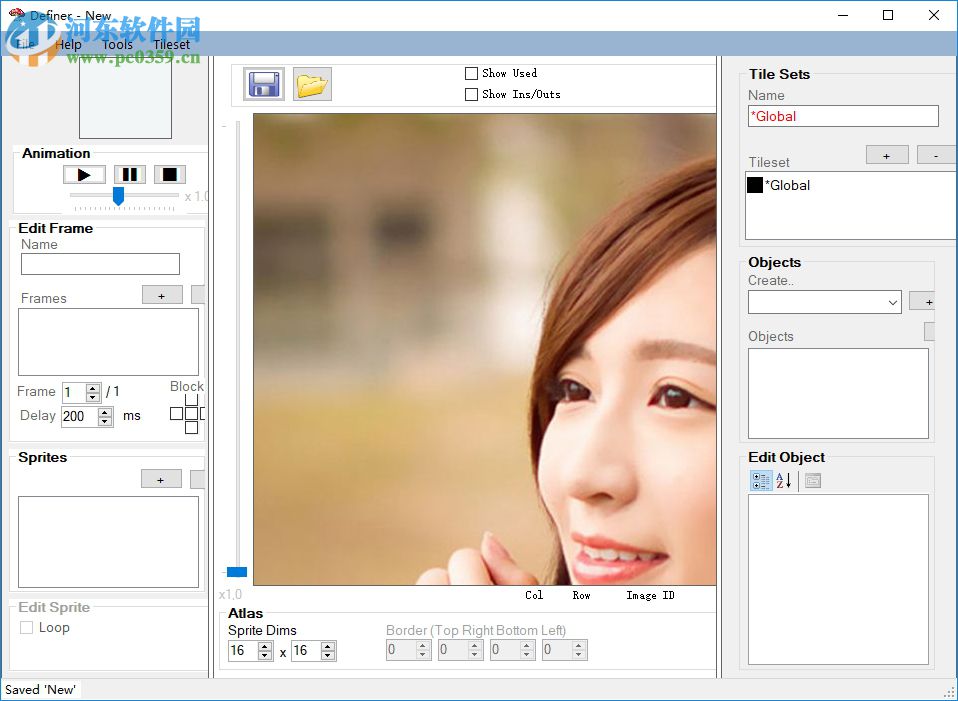Open the Tools menu
The width and height of the screenshot is (958, 701).
click(x=117, y=44)
